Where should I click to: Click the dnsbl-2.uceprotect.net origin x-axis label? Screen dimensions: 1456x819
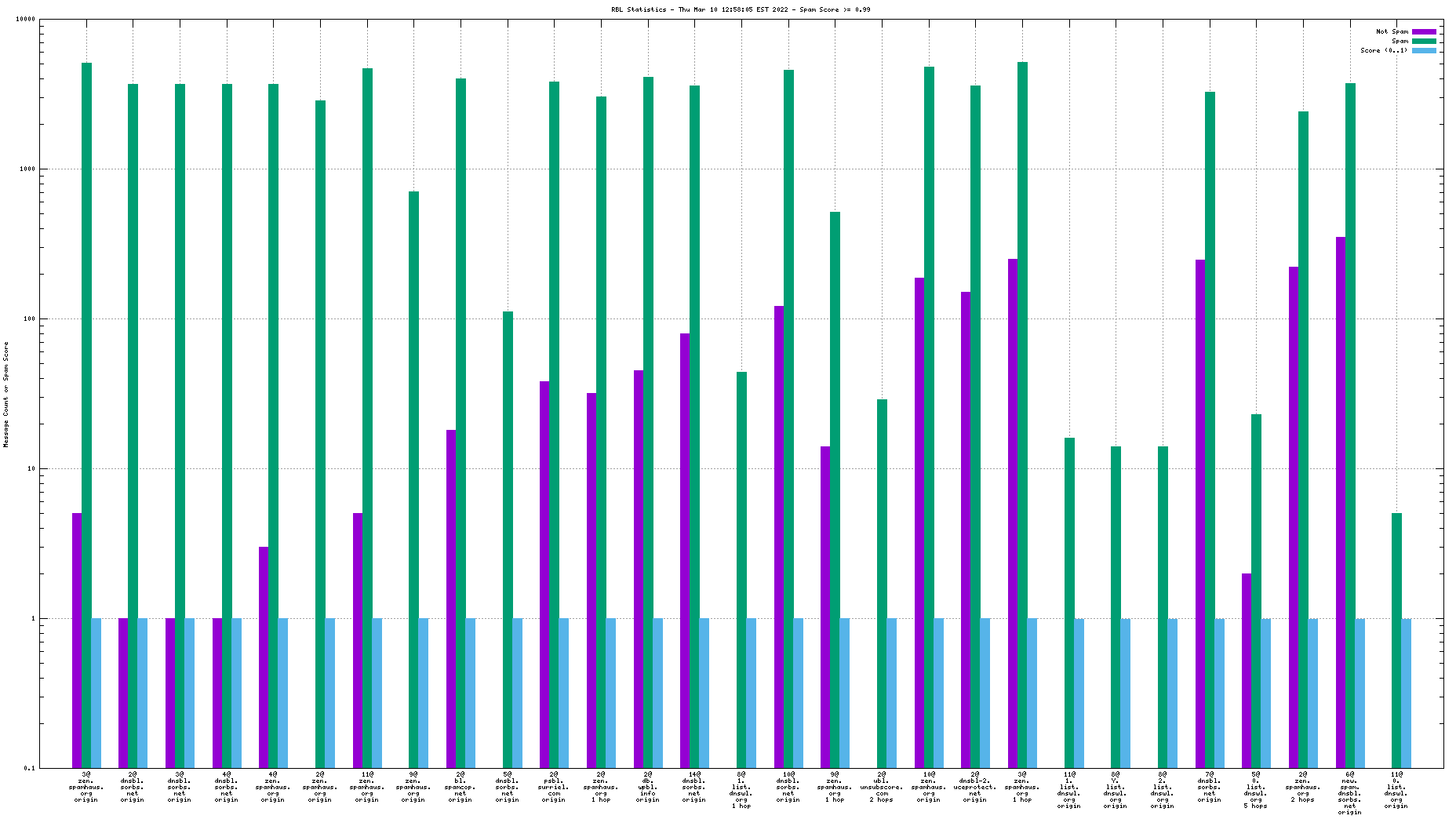click(x=975, y=787)
